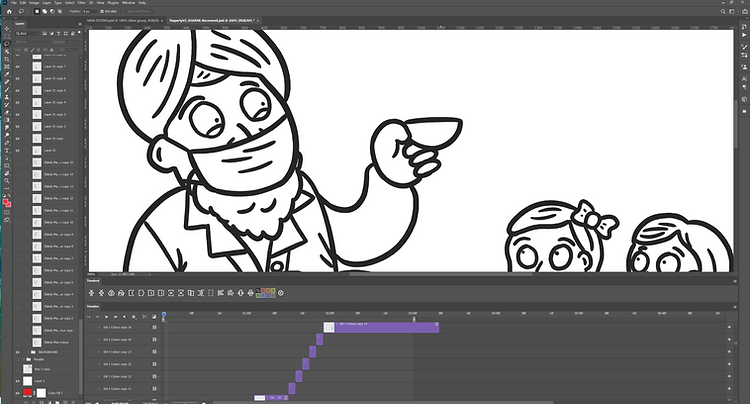Viewport: 750px width, 404px height.
Task: Expand the BACKGROUND layer group
Action: 28,352
